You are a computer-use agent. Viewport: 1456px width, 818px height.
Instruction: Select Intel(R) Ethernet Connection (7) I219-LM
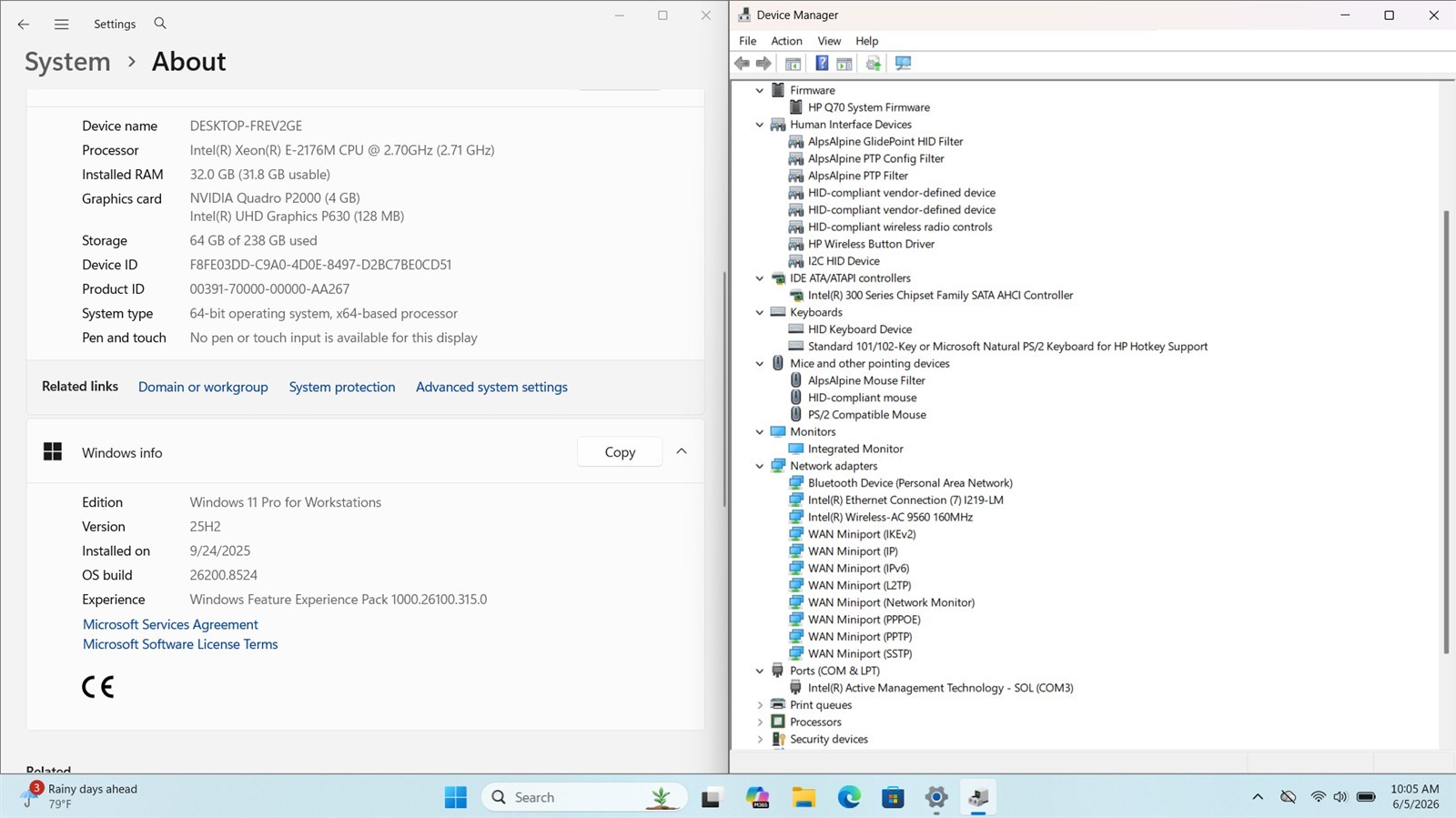905,500
